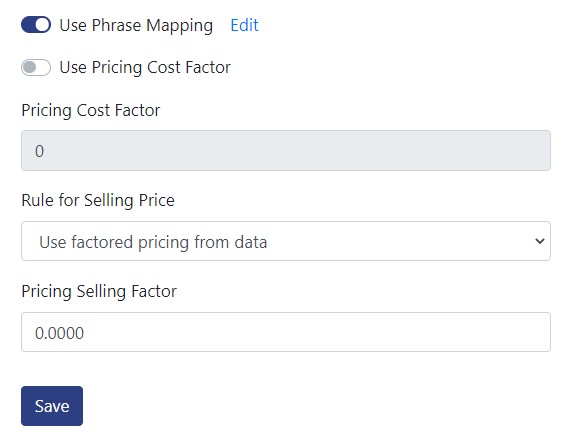The width and height of the screenshot is (576, 441).
Task: Select the "Pricing Selling Factor" field label
Action: tap(99, 291)
